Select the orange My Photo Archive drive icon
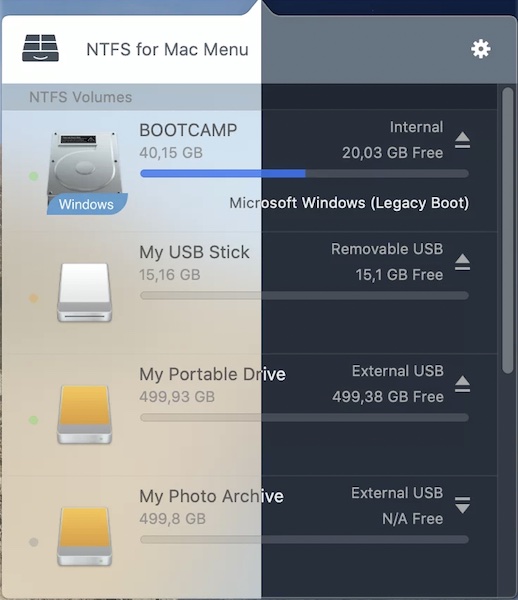The height and width of the screenshot is (600, 518). click(x=85, y=536)
